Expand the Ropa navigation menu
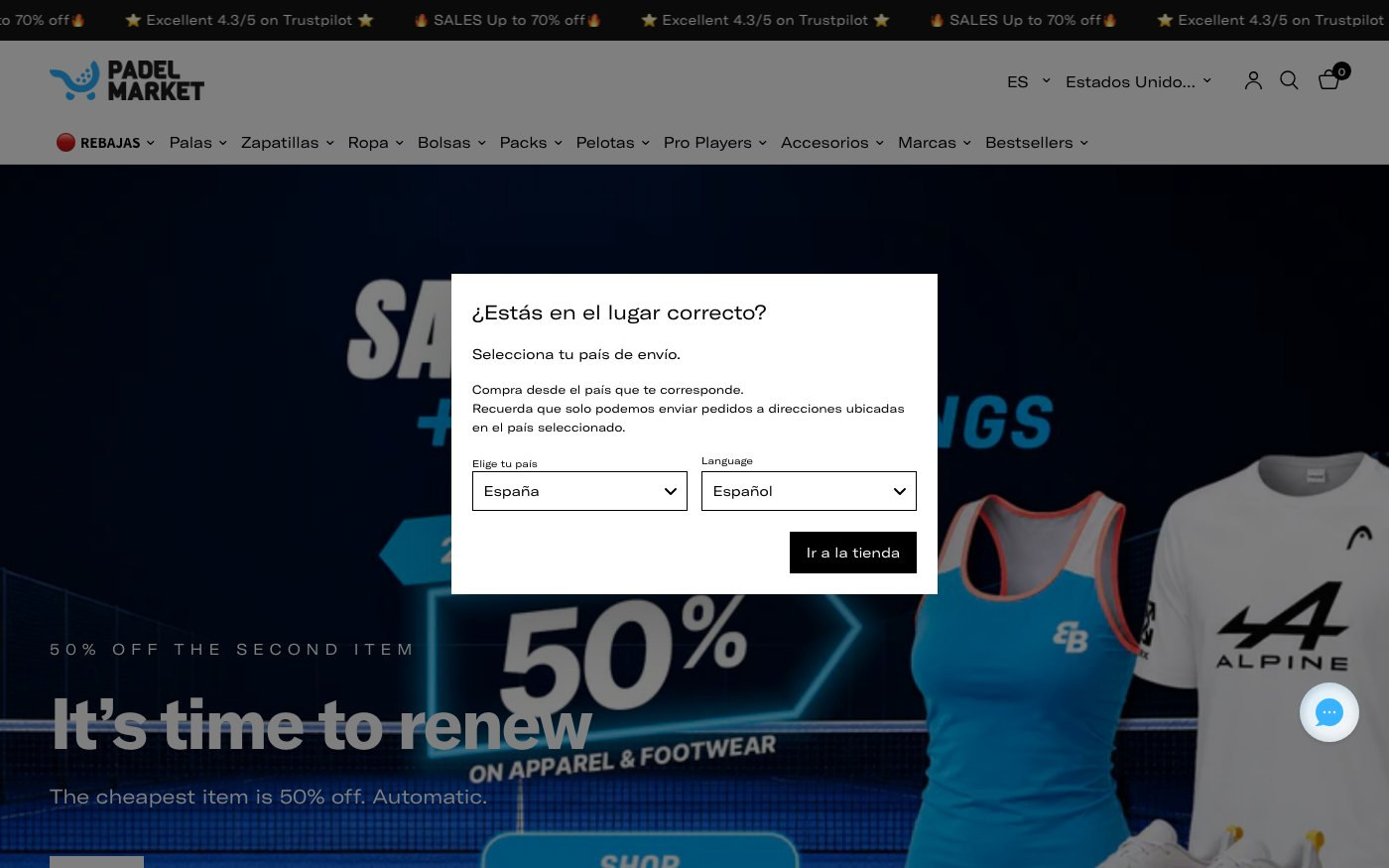The image size is (1389, 868). (x=375, y=143)
